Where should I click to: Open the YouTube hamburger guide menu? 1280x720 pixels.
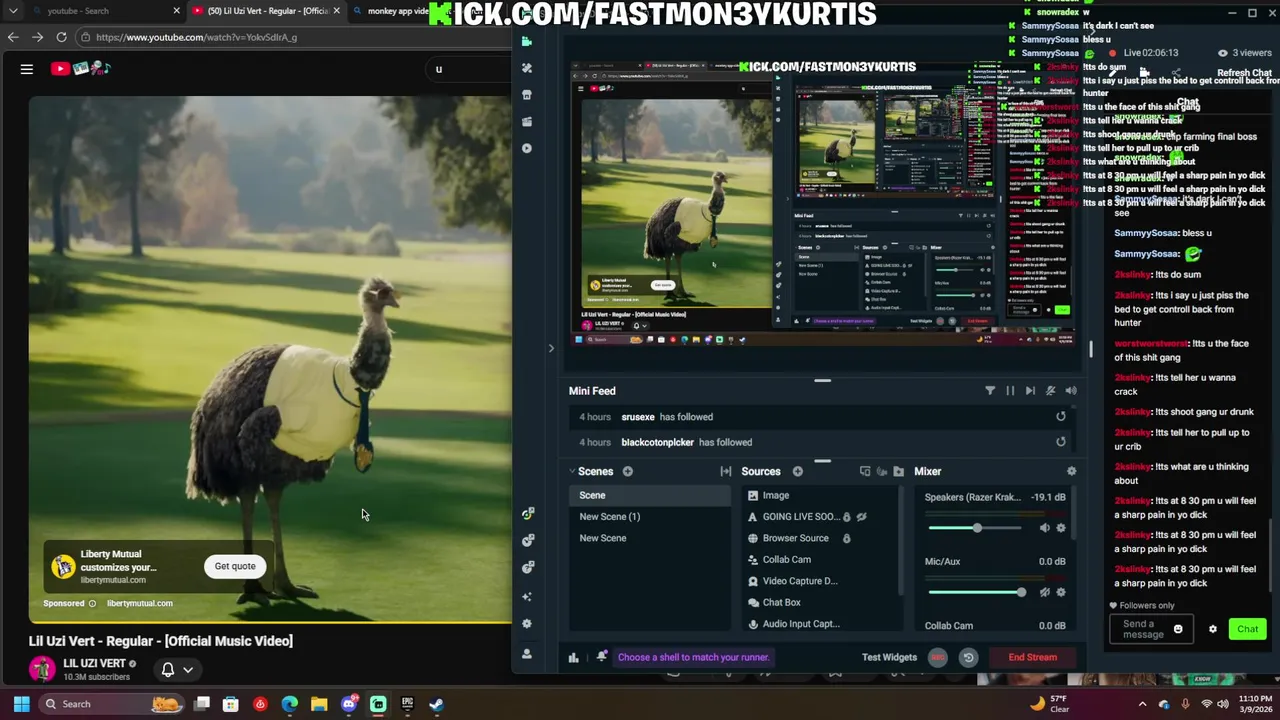coord(27,69)
